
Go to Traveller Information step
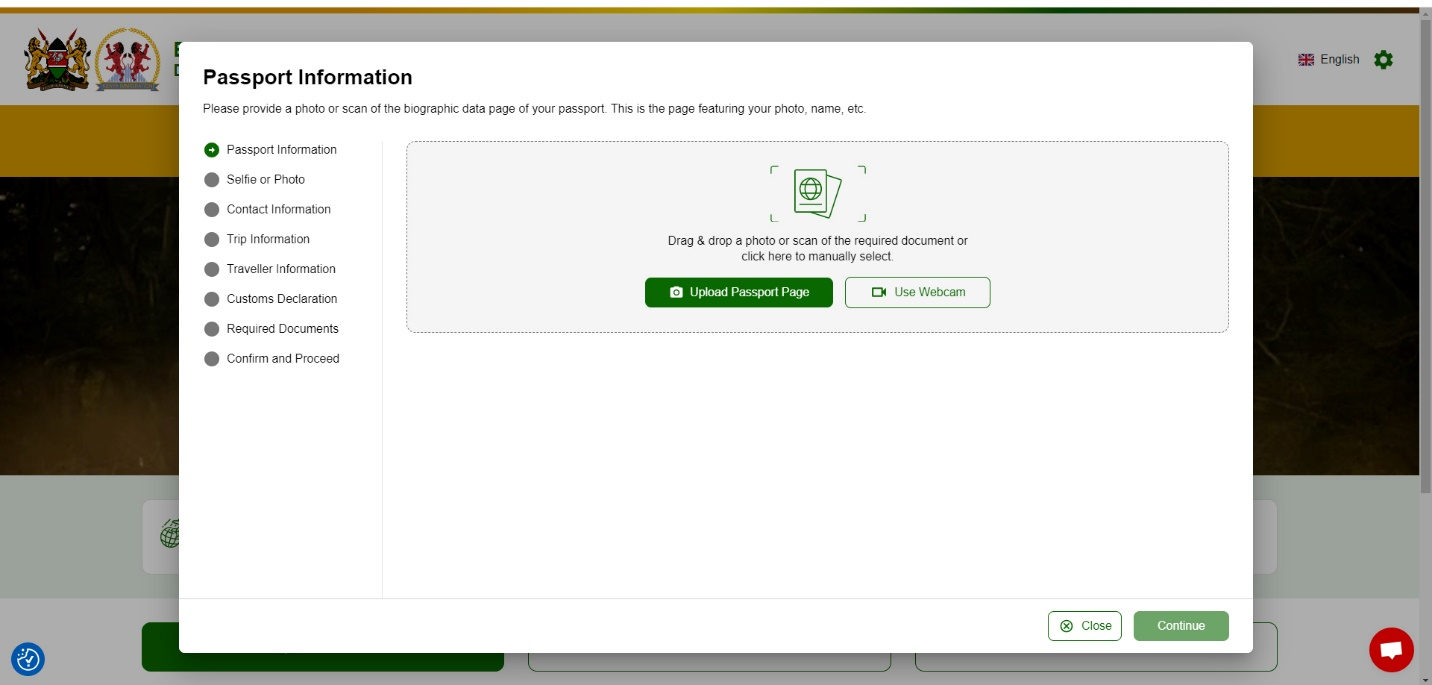point(280,269)
